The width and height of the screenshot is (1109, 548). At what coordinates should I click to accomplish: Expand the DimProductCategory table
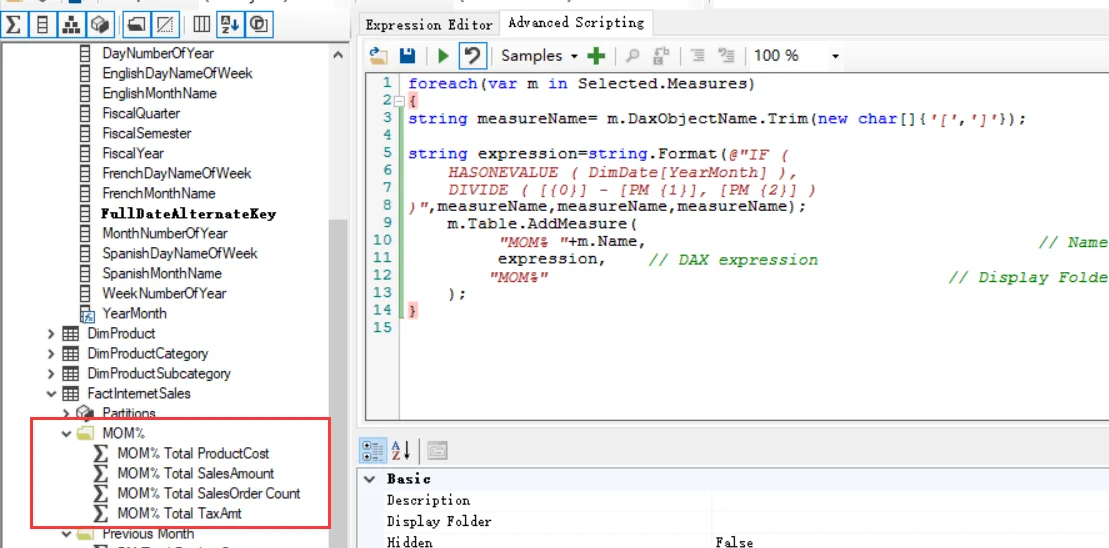pos(50,353)
